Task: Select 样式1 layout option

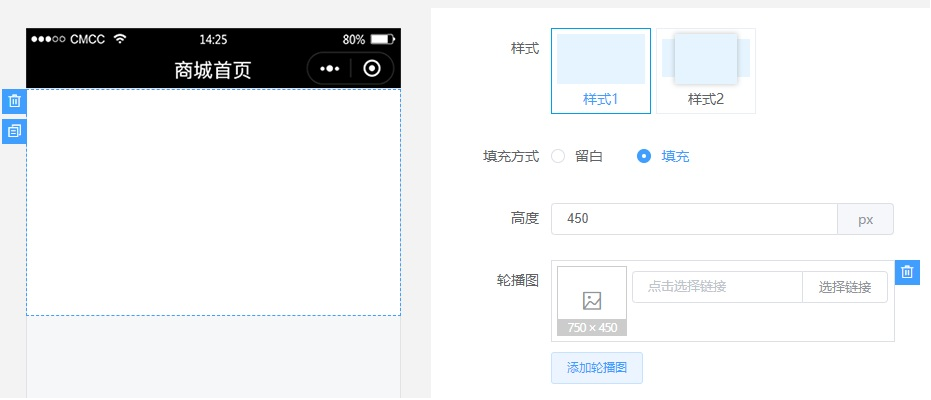Action: point(601,71)
